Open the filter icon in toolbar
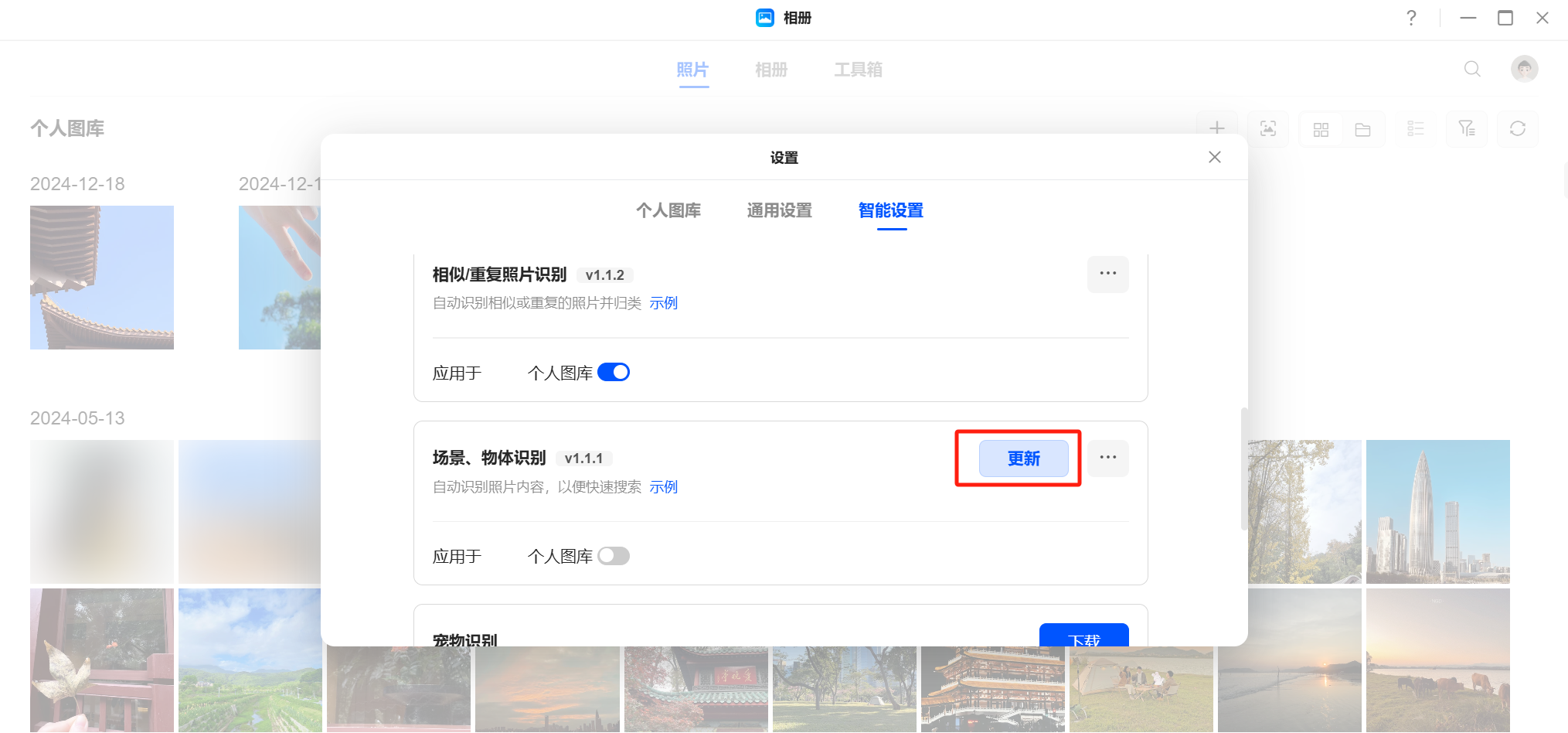 [1467, 128]
